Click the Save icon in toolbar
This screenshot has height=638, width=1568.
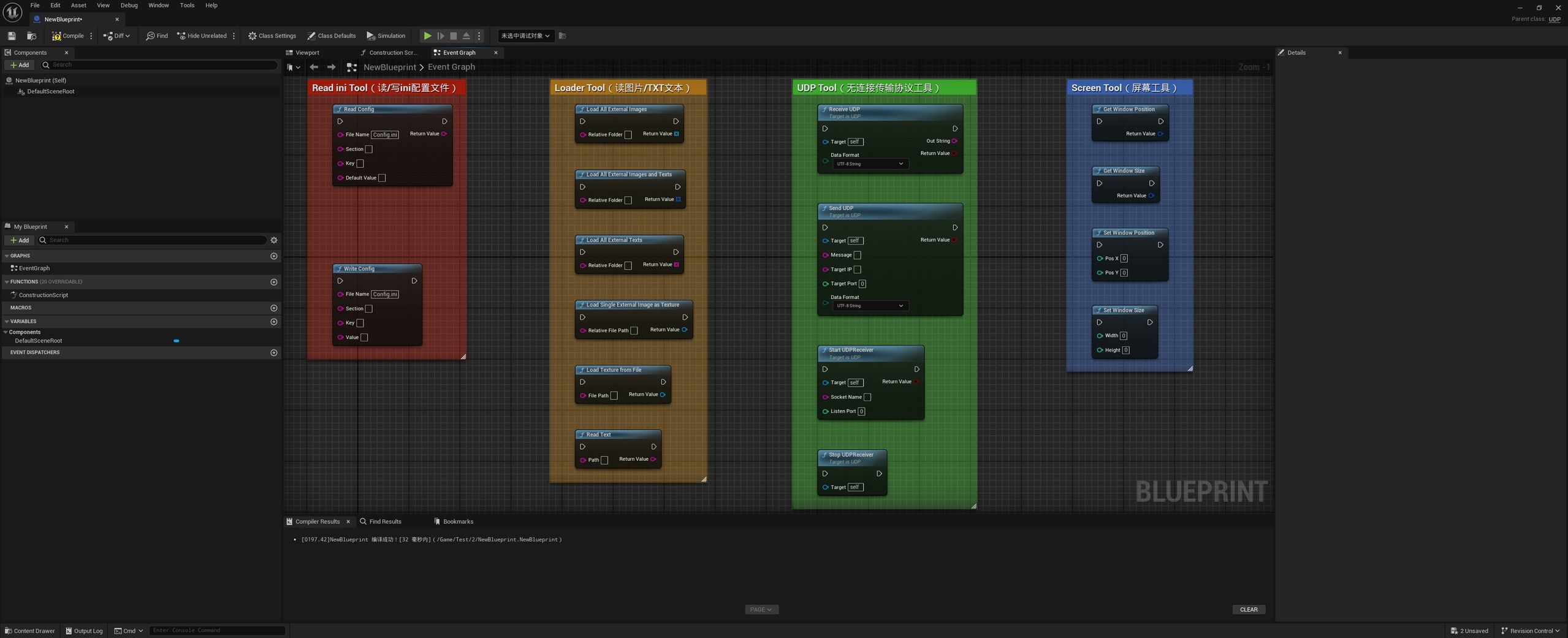point(12,36)
